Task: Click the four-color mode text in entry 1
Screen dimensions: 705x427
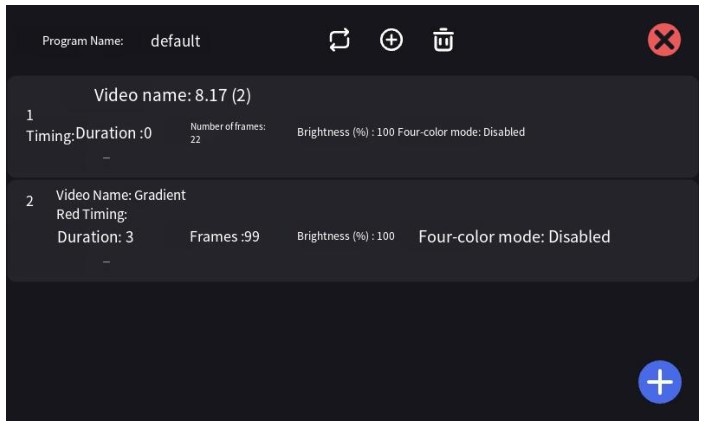Action: [461, 132]
